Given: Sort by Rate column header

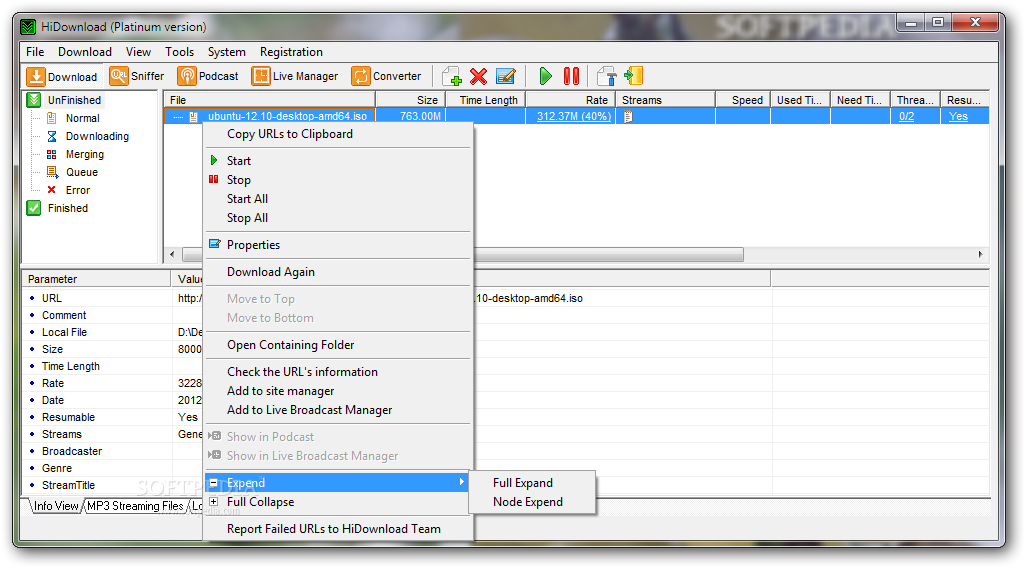Looking at the screenshot, I should pyautogui.click(x=571, y=100).
